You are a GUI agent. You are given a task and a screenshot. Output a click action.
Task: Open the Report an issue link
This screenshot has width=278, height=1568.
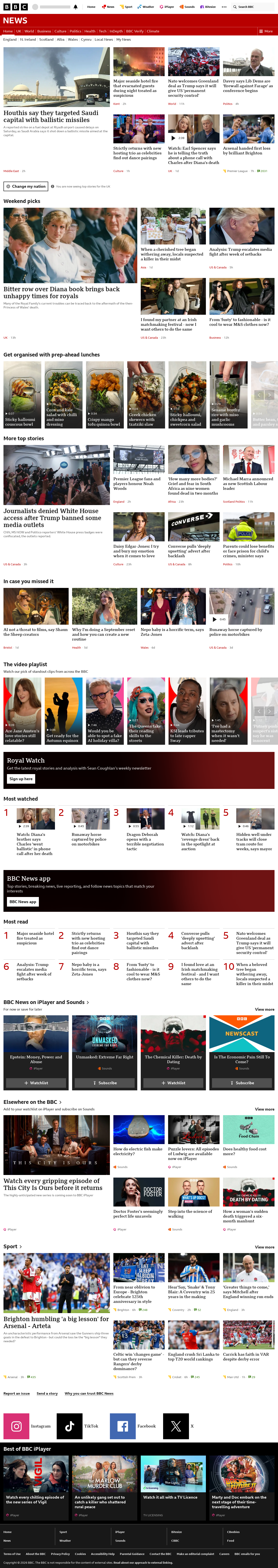[x=17, y=1393]
